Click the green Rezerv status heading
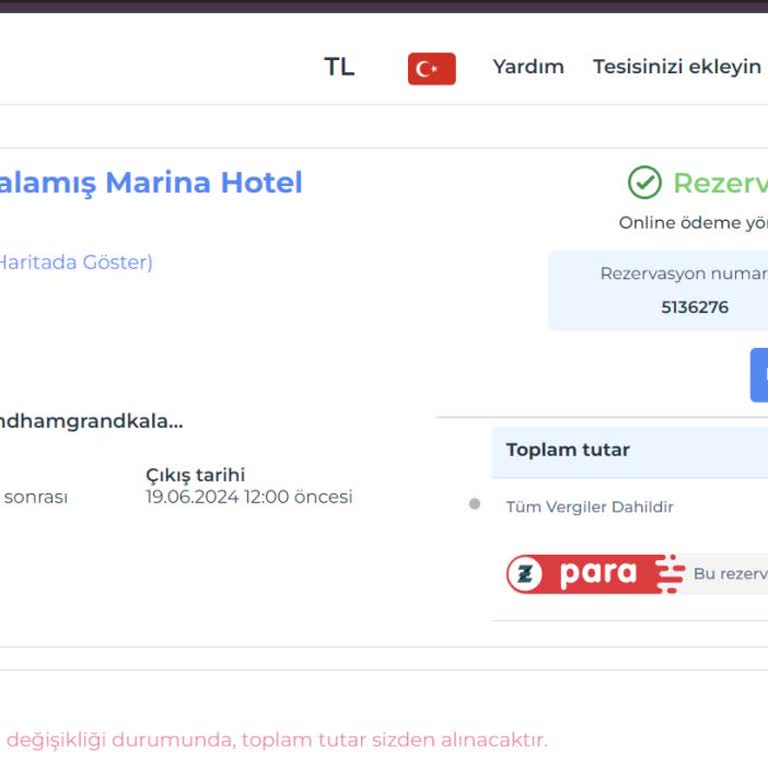This screenshot has width=768, height=768. coord(720,183)
